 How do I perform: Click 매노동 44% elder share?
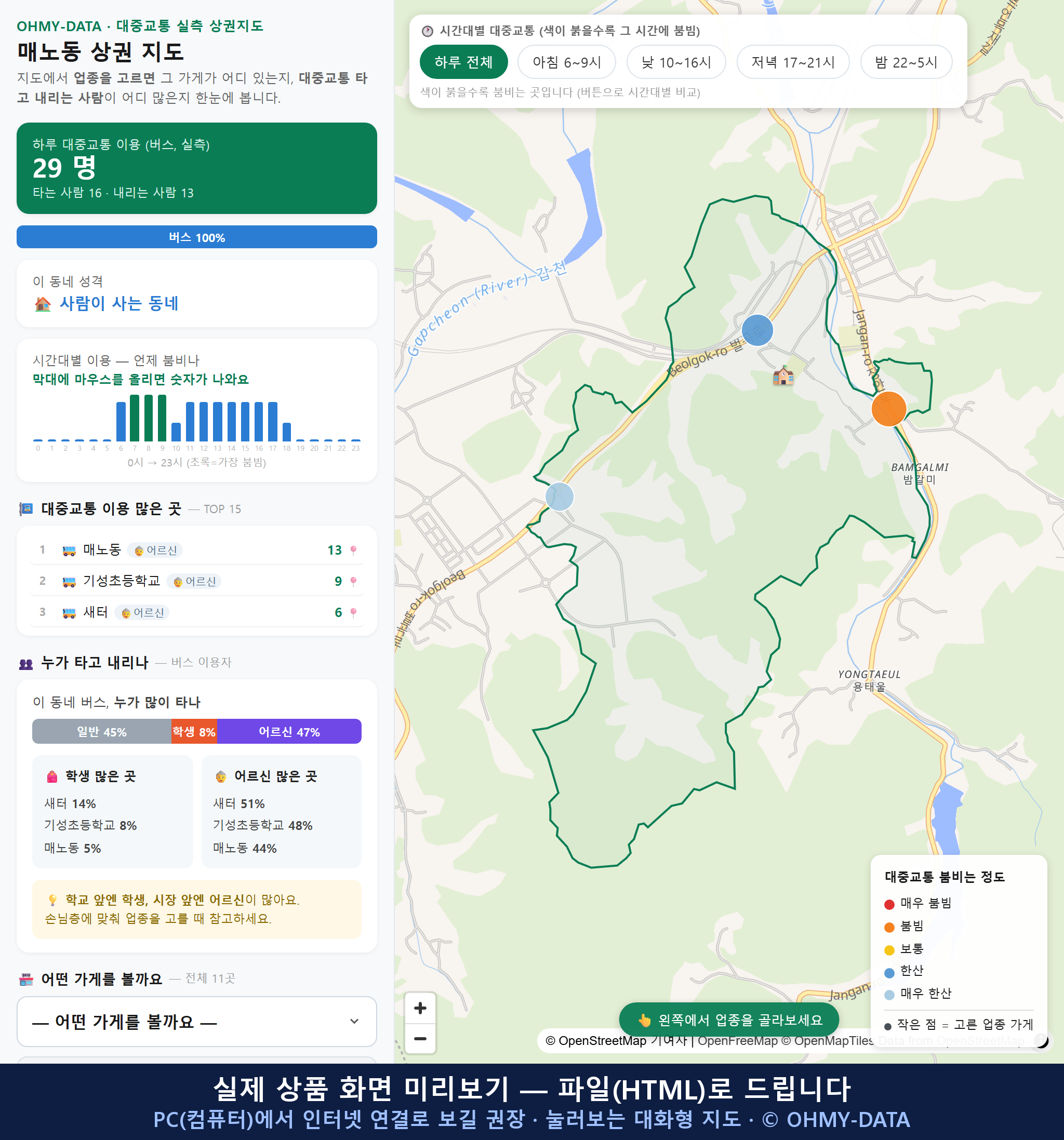pos(245,848)
